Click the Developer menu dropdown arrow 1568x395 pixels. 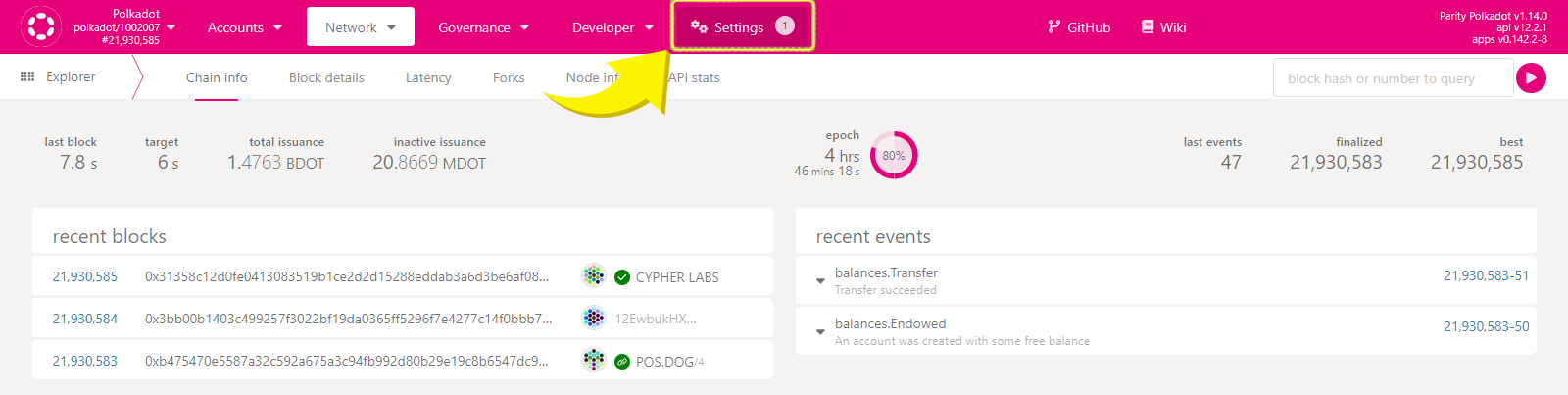[649, 27]
